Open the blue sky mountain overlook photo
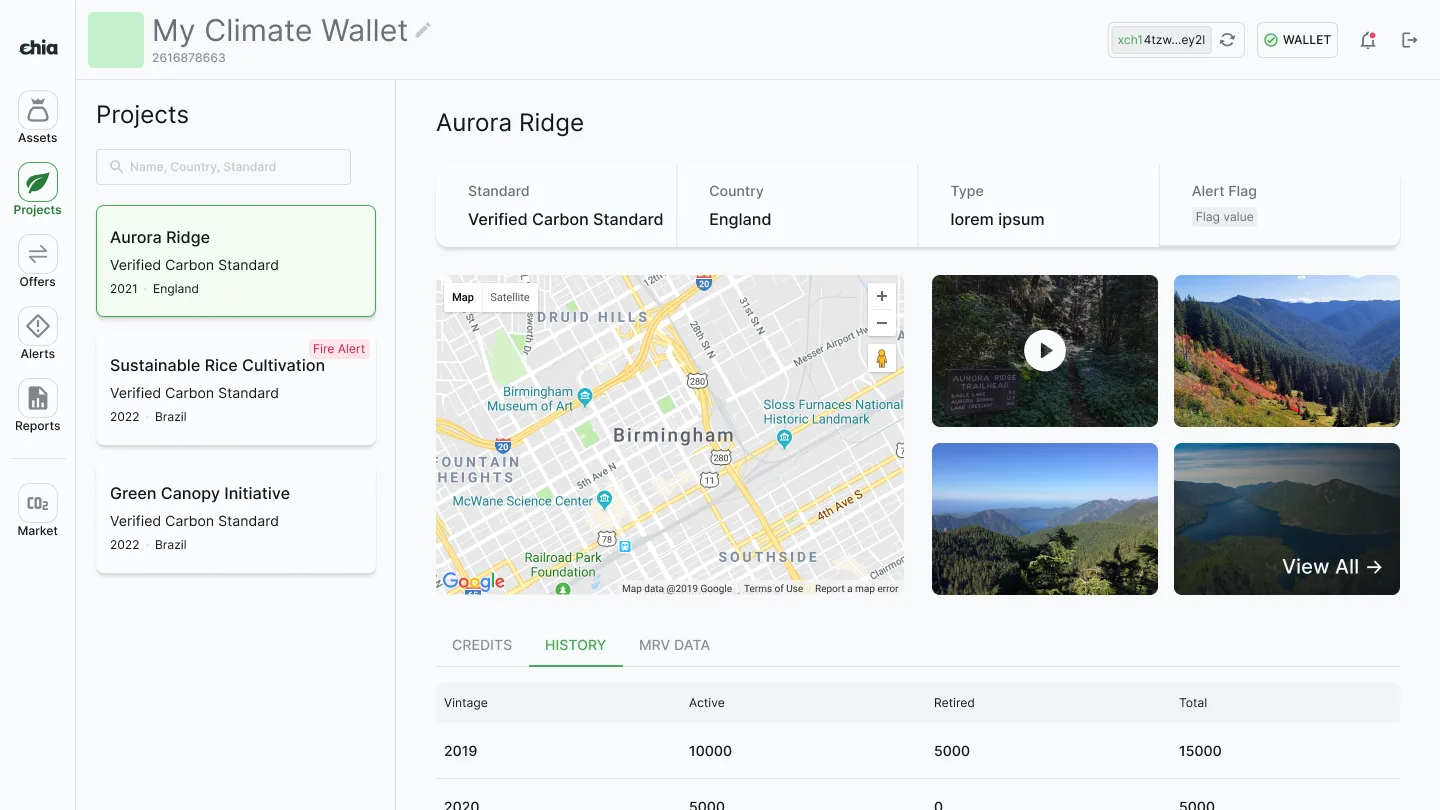The height and width of the screenshot is (810, 1440). (1045, 519)
